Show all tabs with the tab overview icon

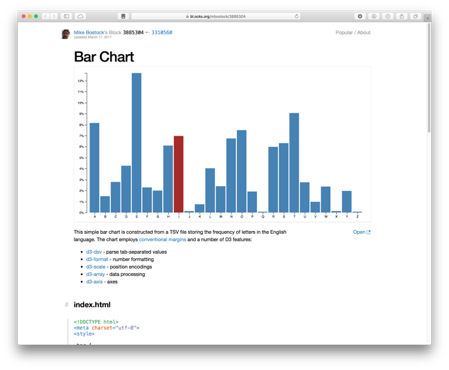point(415,16)
